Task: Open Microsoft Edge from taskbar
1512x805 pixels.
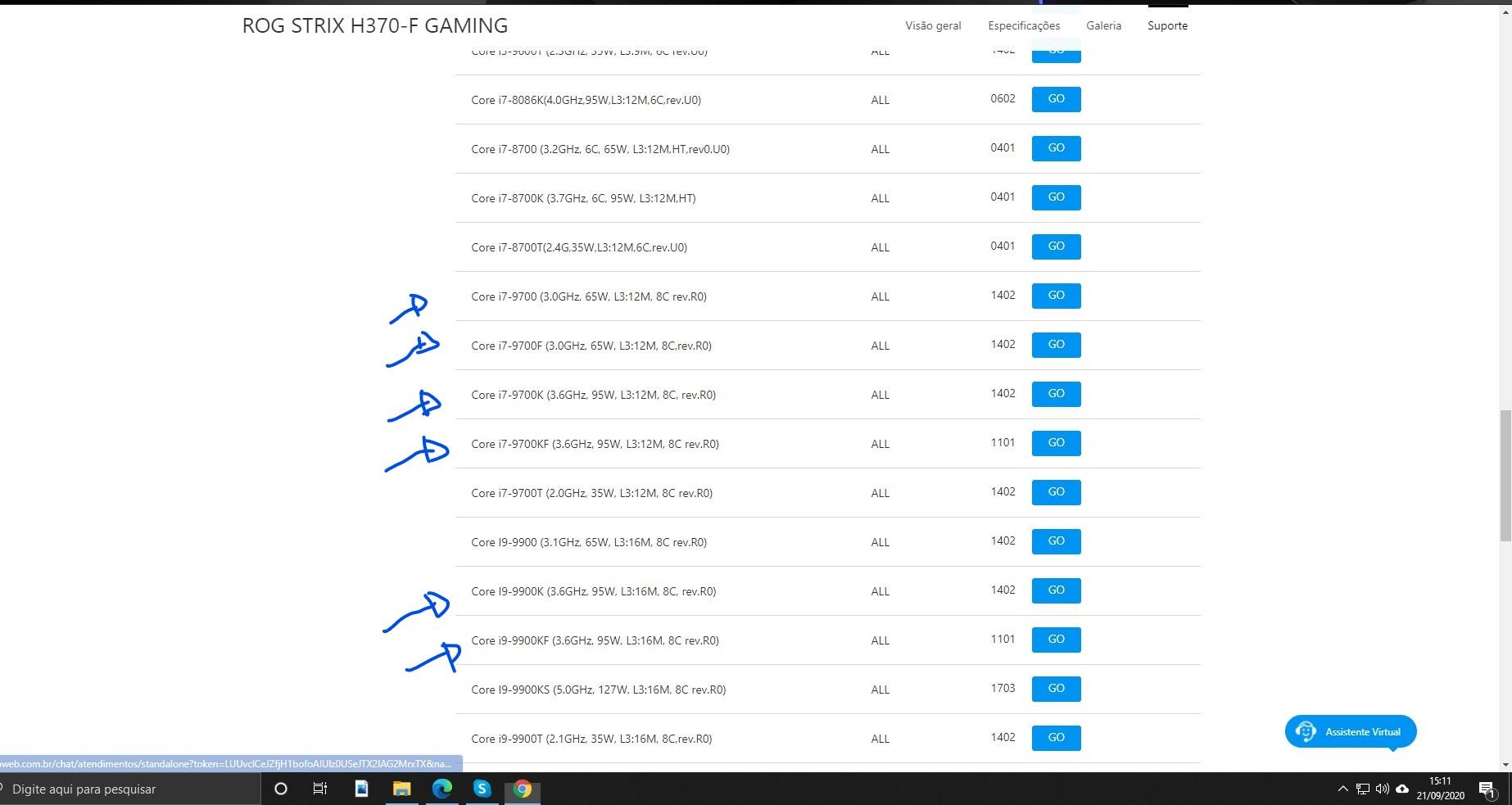Action: click(x=441, y=789)
